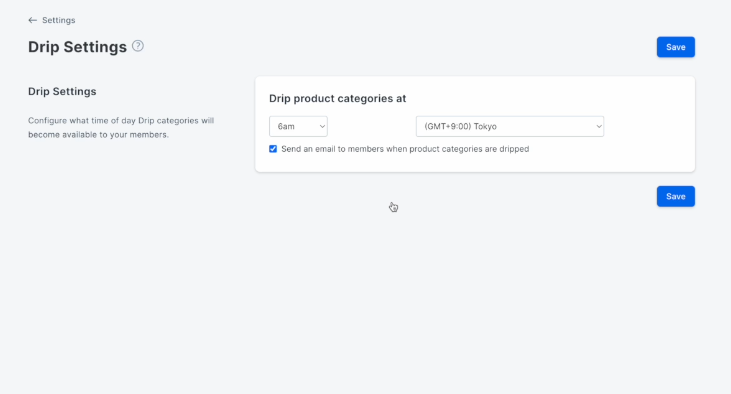731x394 pixels.
Task: Uncheck the send email to members checkbox
Action: tap(273, 149)
